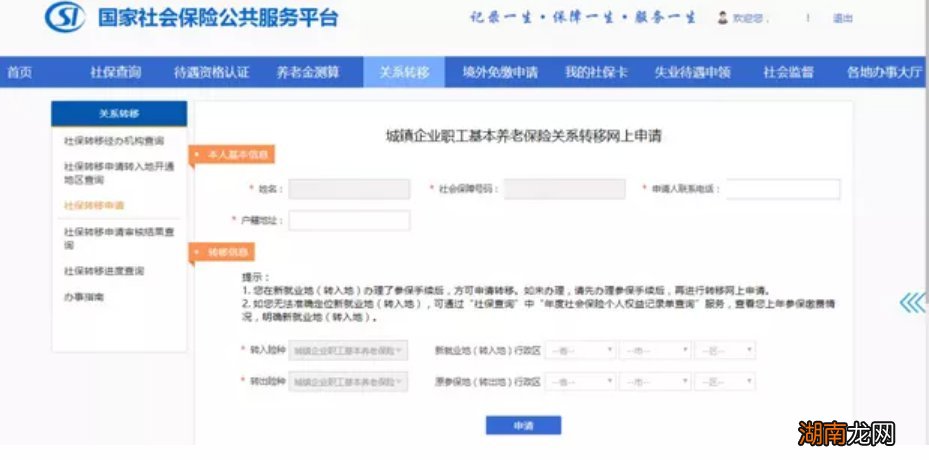Open the 待遇资格认证 nav tab
The height and width of the screenshot is (460, 929).
coord(212,72)
